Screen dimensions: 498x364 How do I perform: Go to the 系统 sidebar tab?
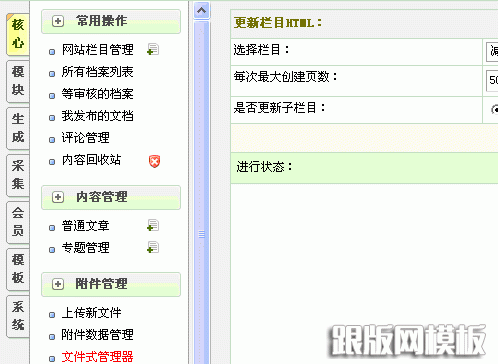18,316
